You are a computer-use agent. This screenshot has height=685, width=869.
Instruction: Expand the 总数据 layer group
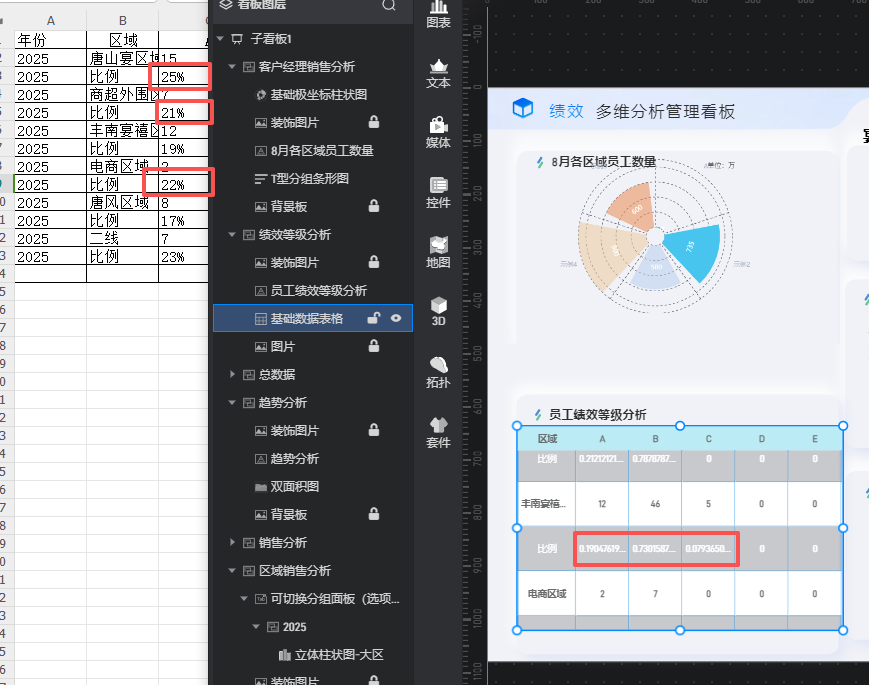pyautogui.click(x=233, y=375)
